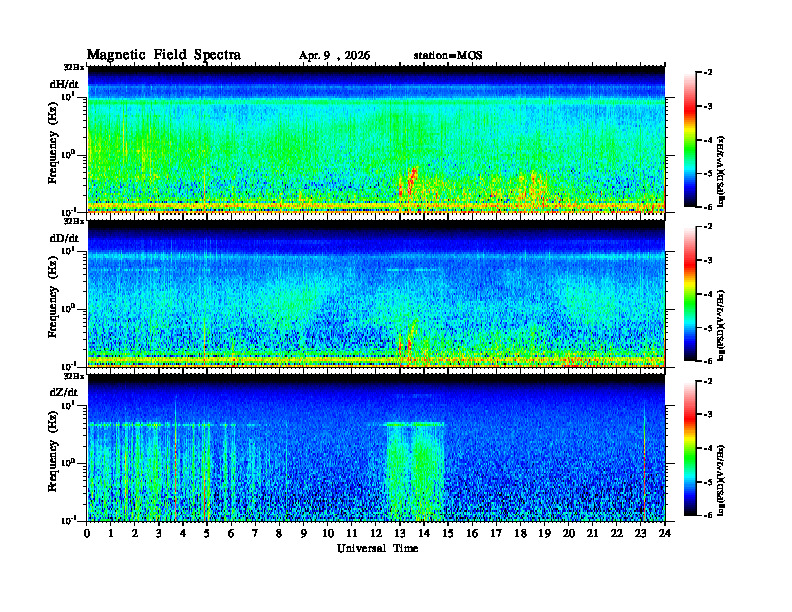Image resolution: width=792 pixels, height=612 pixels.
Task: Click the "Universal Time" axis title
Action: click(377, 548)
